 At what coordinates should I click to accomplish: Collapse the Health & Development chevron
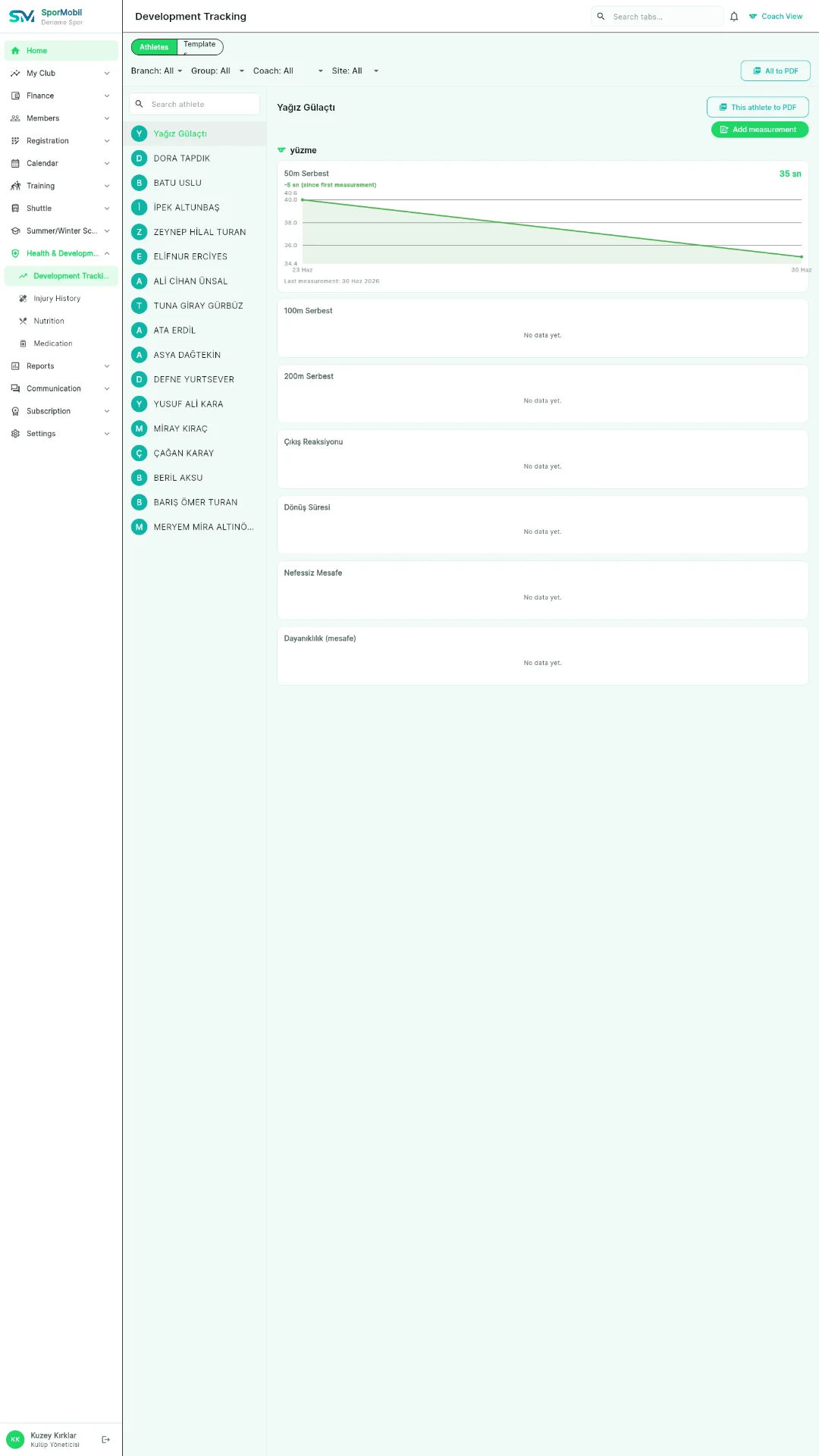click(107, 253)
